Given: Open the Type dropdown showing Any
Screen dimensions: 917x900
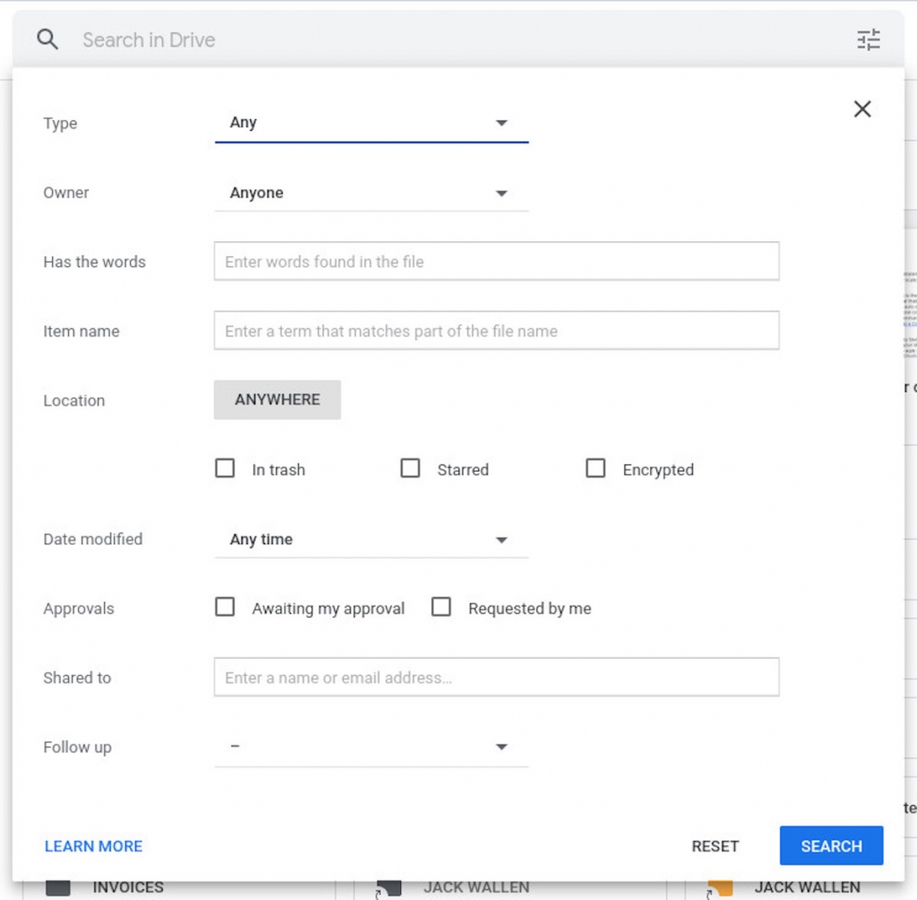Looking at the screenshot, I should [x=370, y=121].
